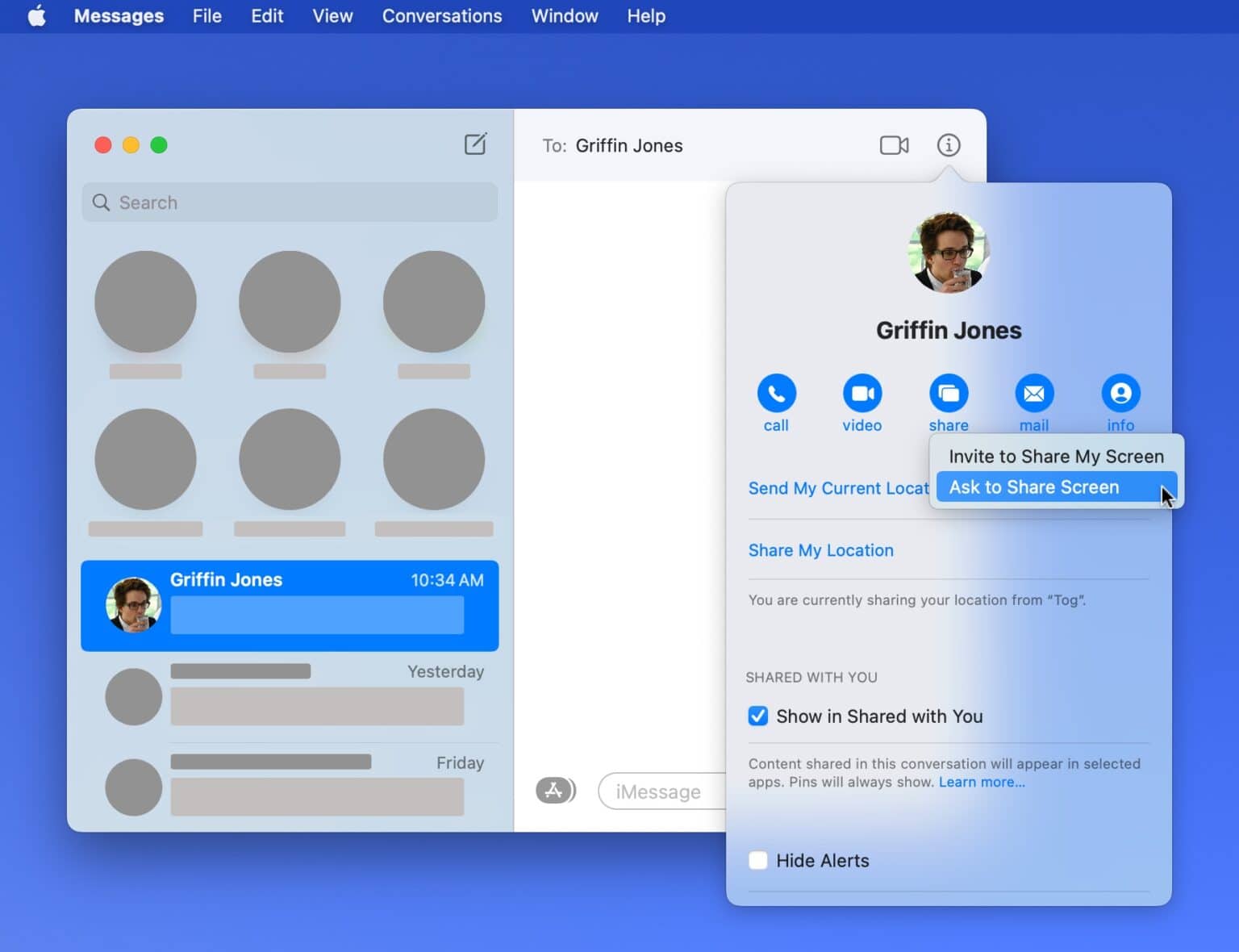Call Griffin Jones using the call icon
Viewport: 1239px width, 952px height.
(x=776, y=394)
